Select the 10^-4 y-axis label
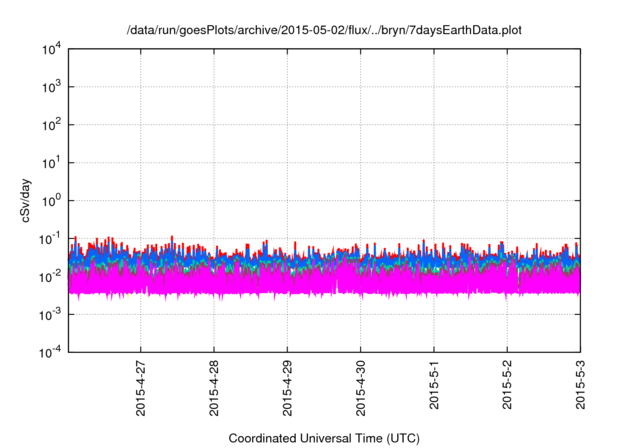Image resolution: width=640 pixels, height=448 pixels. [x=50, y=352]
